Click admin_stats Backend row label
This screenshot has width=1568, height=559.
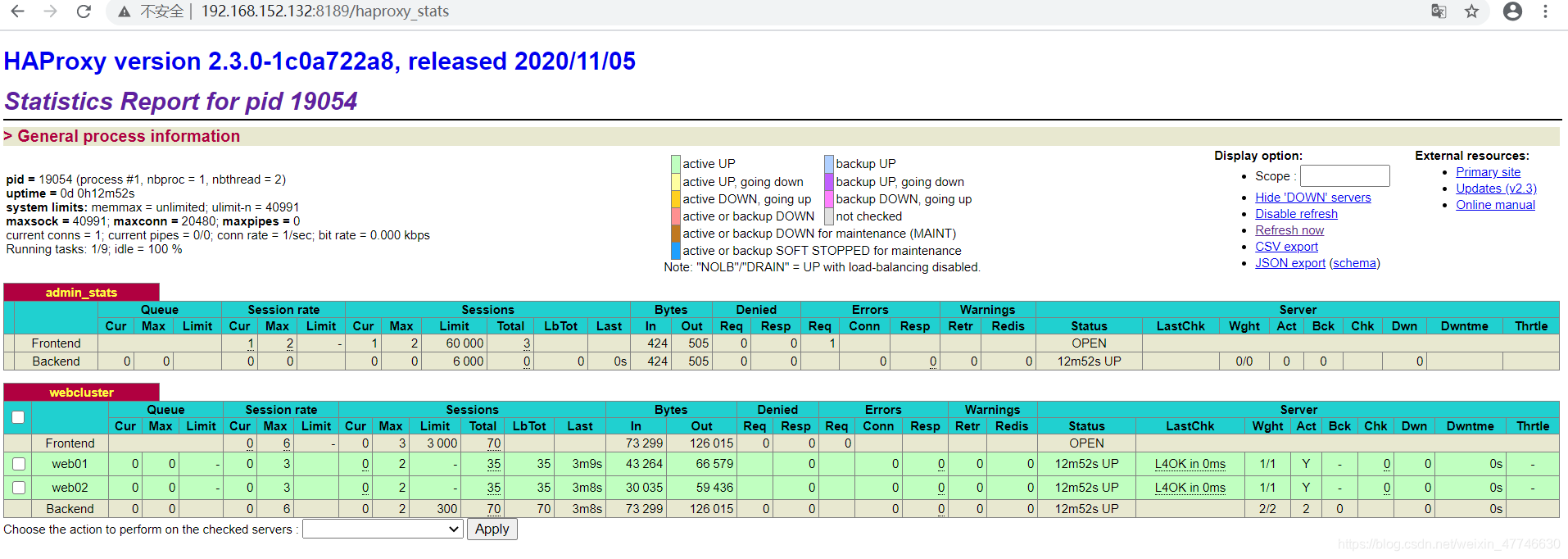coord(56,361)
